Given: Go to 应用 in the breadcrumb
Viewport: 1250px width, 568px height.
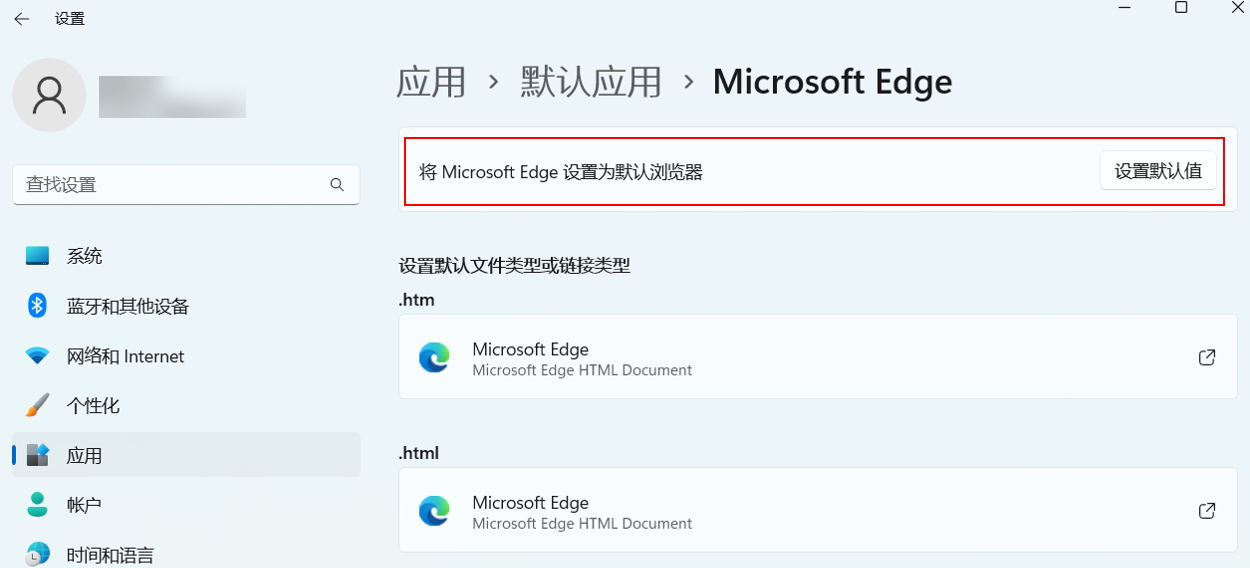Looking at the screenshot, I should (x=431, y=82).
